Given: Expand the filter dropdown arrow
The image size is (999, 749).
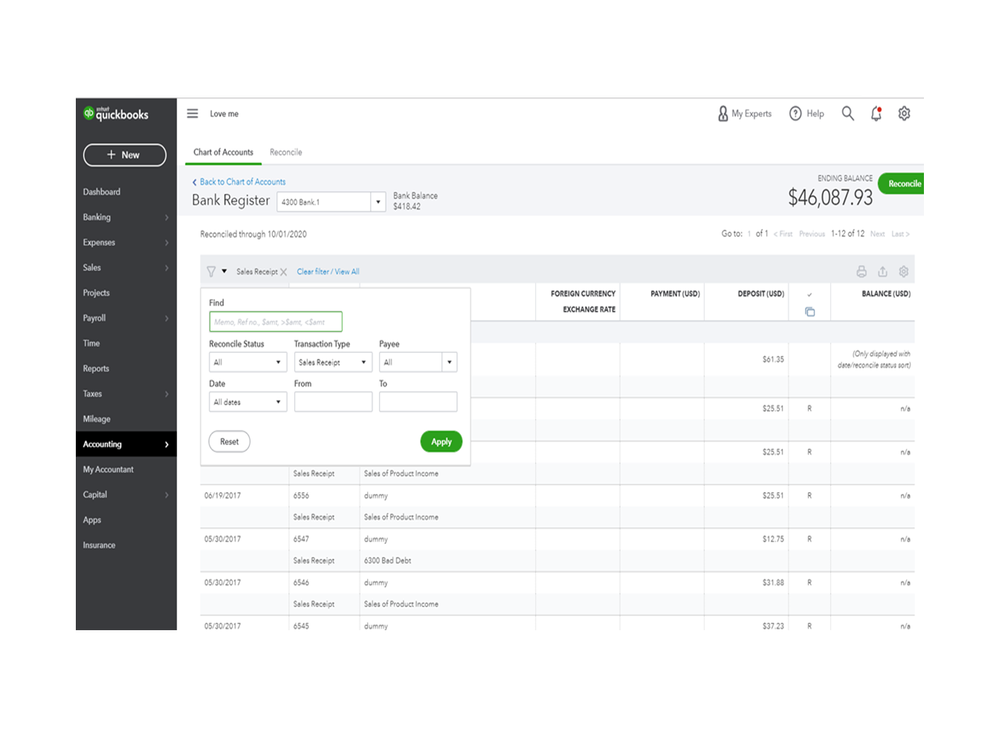Looking at the screenshot, I should coord(224,271).
